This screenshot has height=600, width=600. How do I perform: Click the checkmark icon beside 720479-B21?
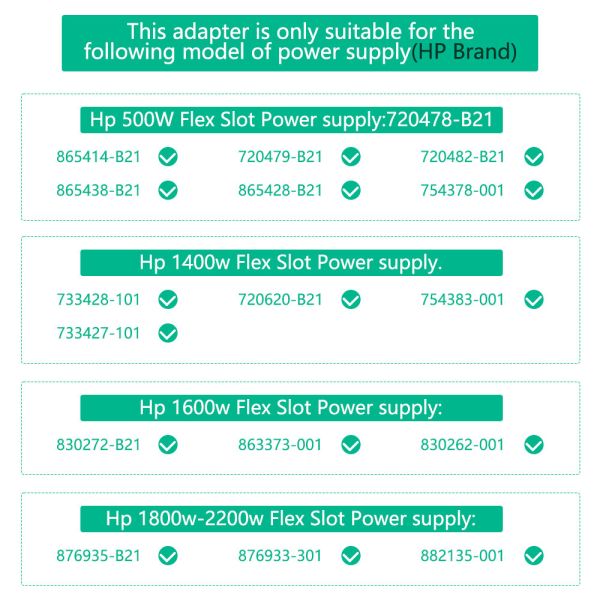(x=350, y=157)
